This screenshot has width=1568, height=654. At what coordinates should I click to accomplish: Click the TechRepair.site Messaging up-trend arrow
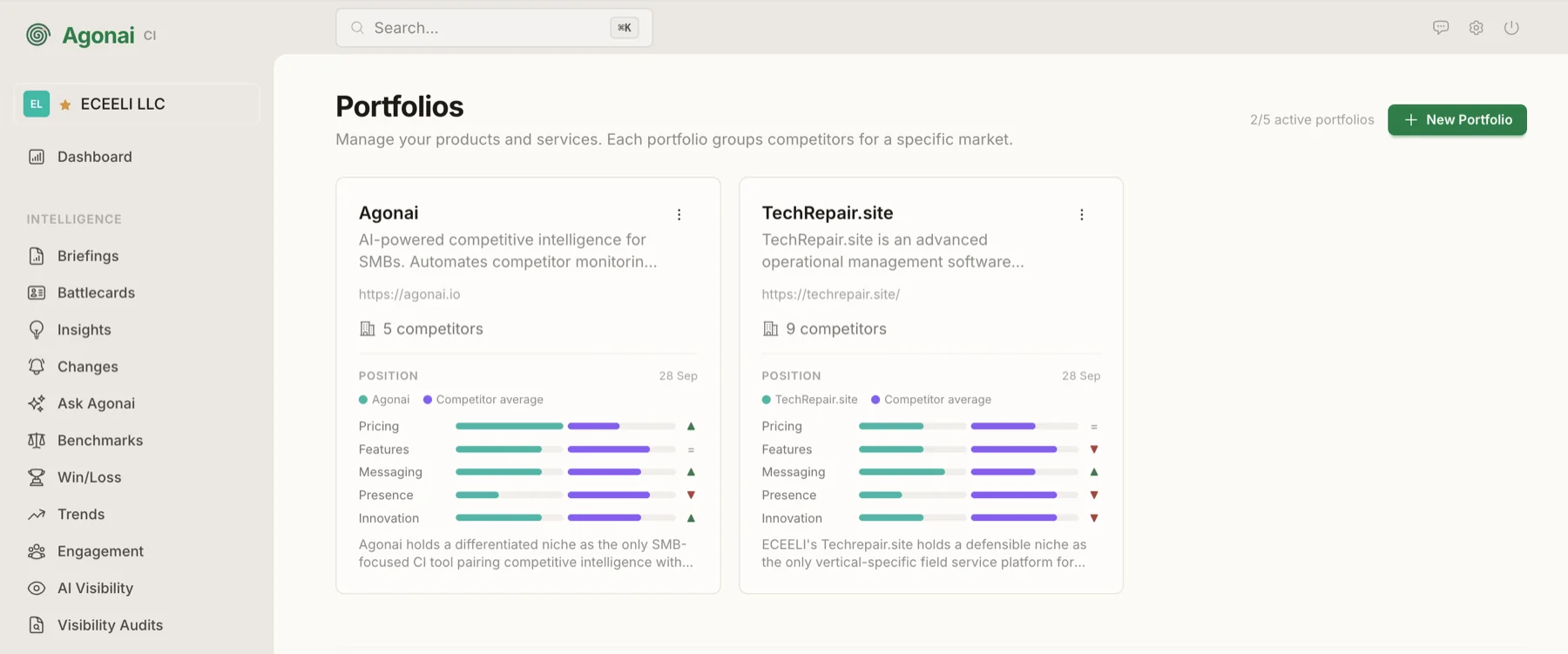tap(1094, 472)
